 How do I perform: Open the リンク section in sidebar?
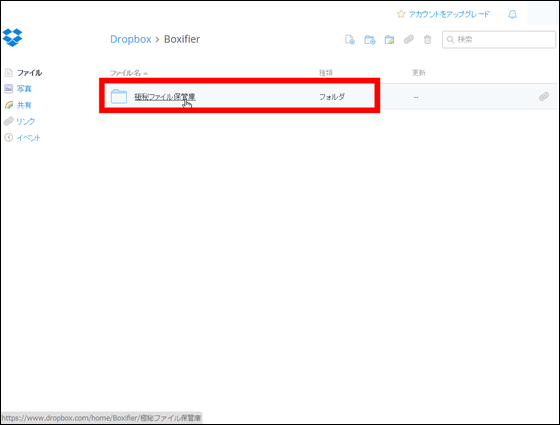pos(26,121)
